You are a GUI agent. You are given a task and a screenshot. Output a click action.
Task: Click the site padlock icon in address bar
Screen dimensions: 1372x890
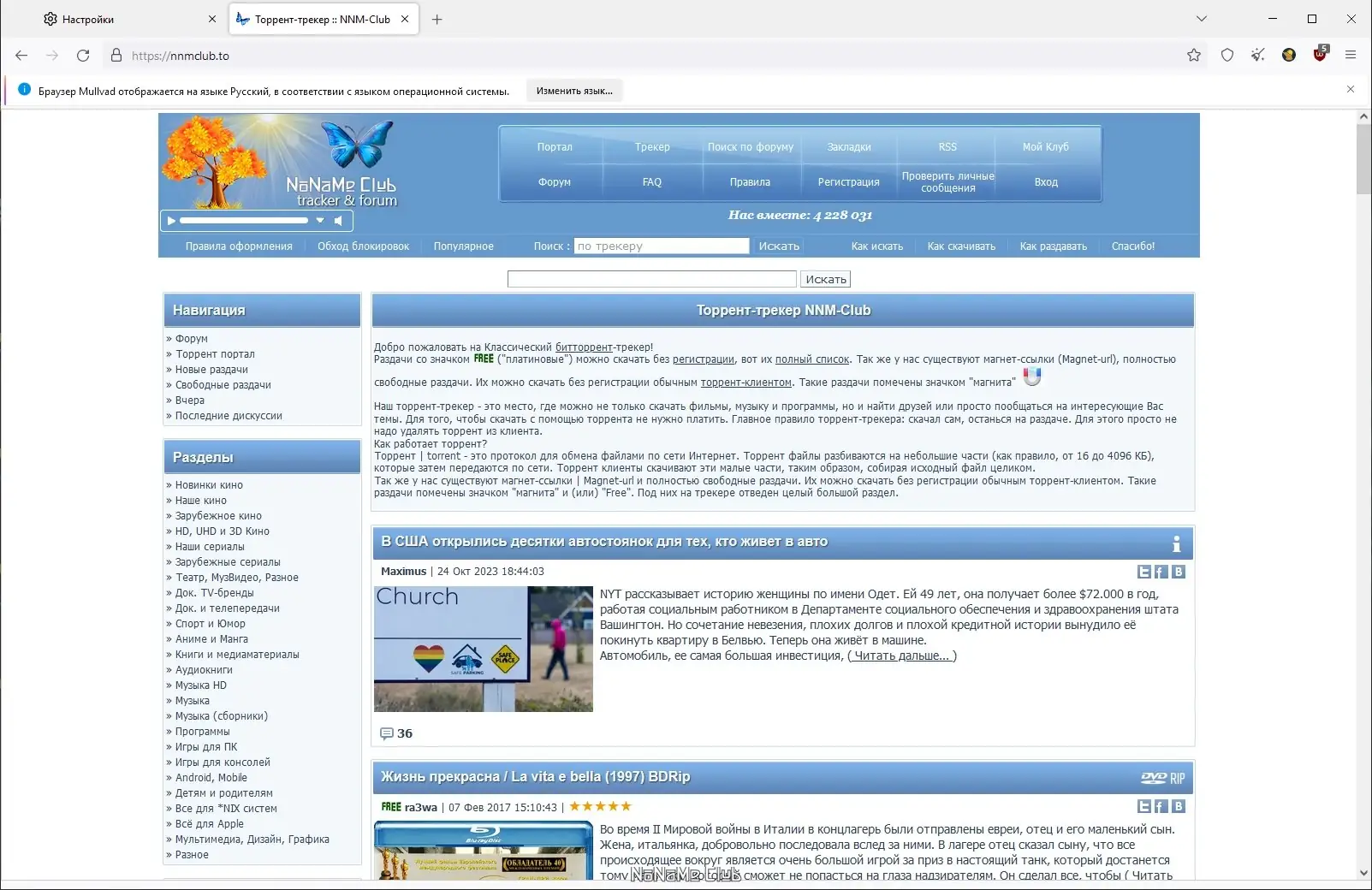116,56
